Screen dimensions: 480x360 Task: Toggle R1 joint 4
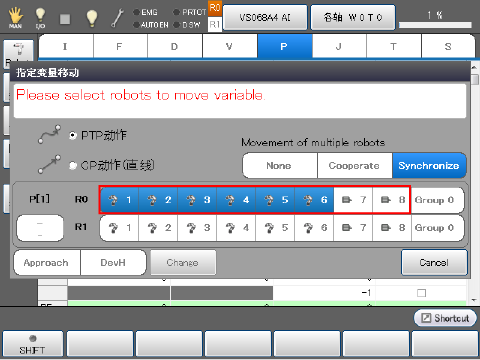click(236, 228)
